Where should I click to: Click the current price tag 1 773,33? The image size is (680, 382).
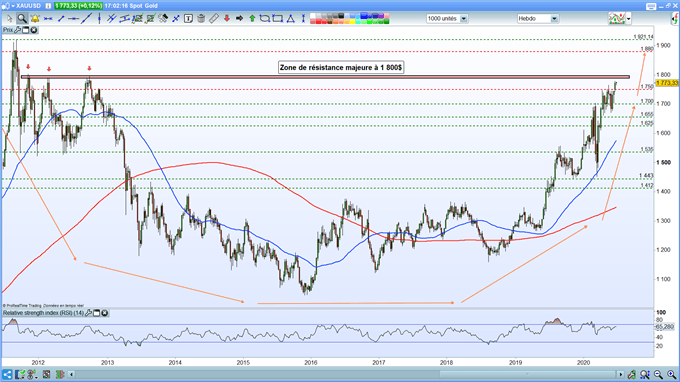click(667, 83)
